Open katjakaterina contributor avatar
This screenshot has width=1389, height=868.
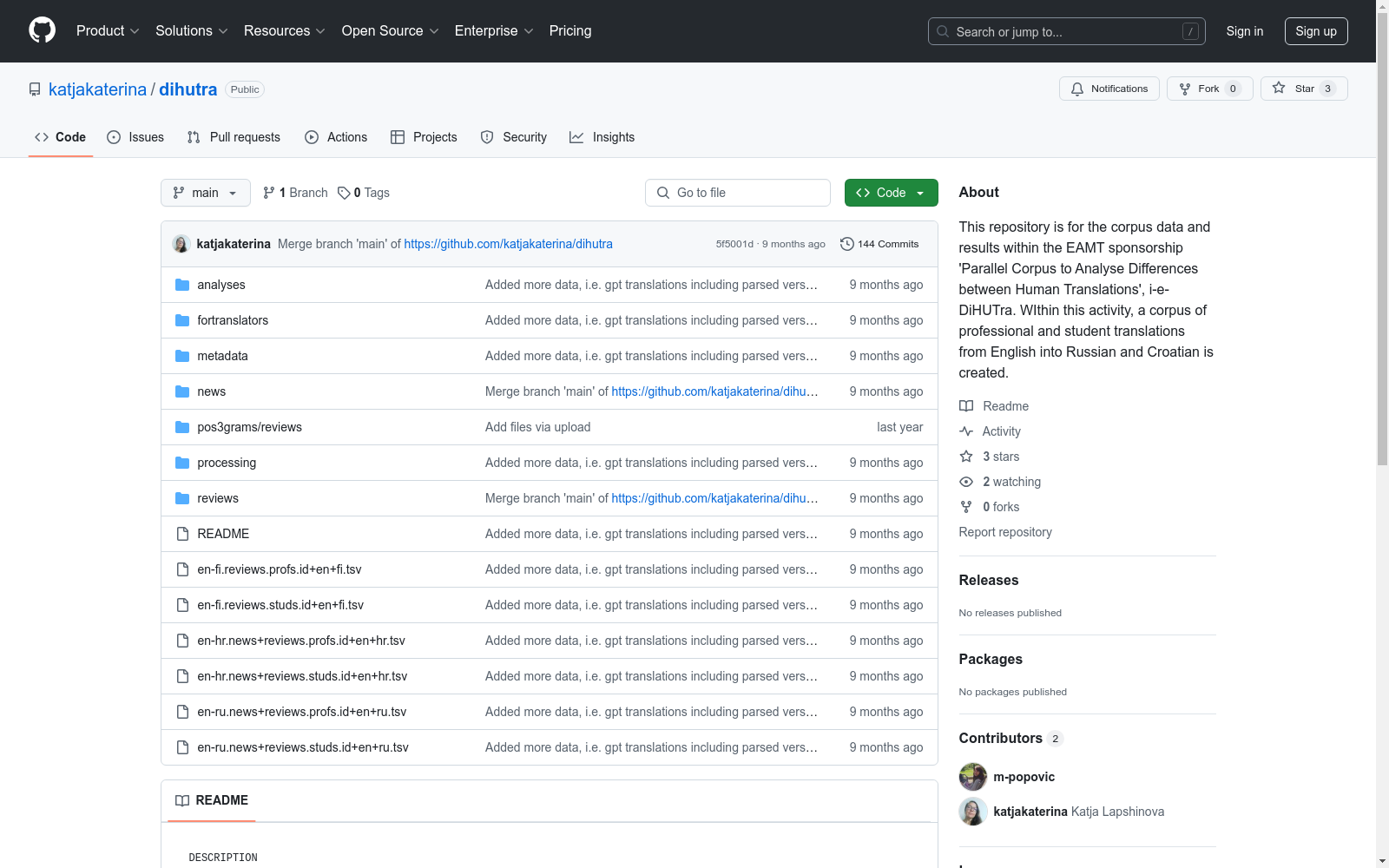point(973,812)
